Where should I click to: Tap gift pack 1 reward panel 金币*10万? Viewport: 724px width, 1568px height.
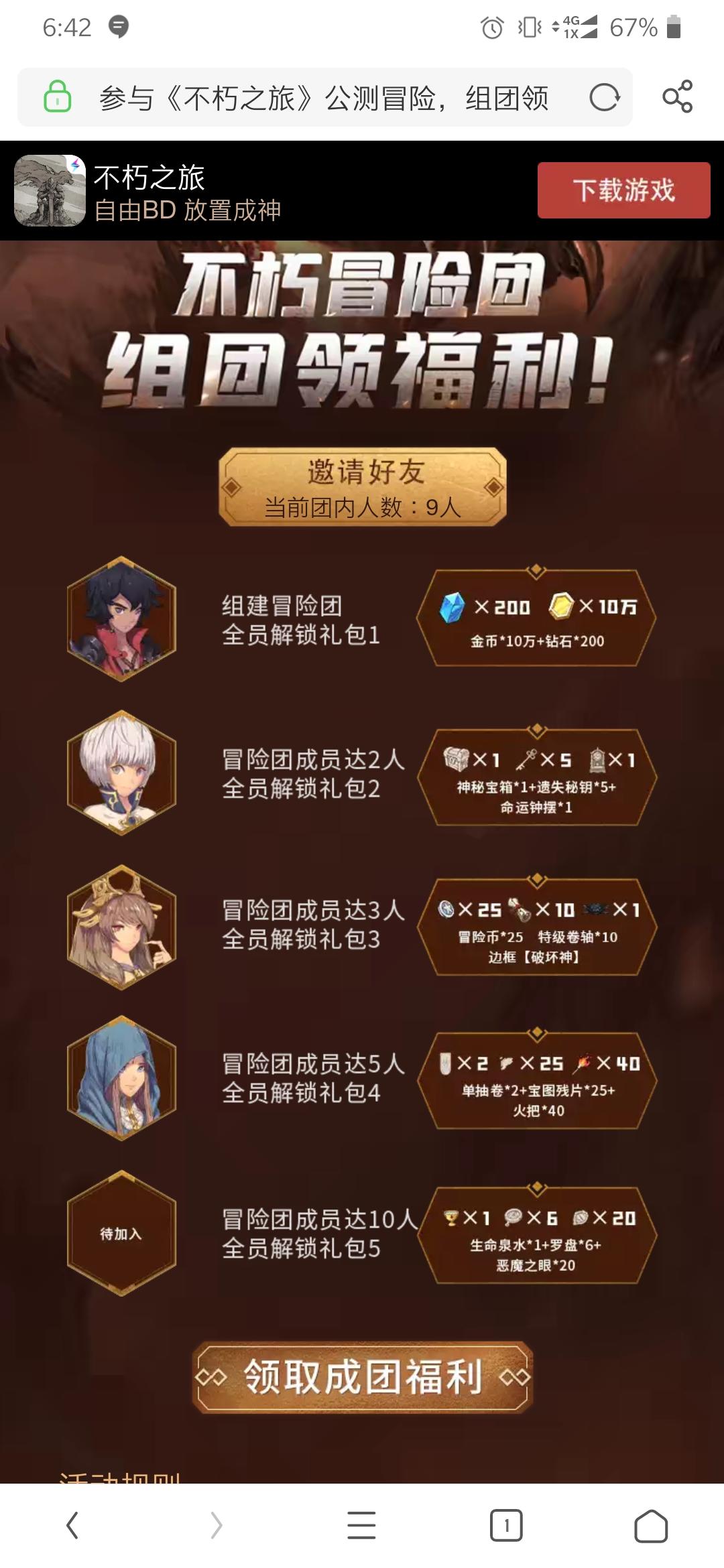point(536,617)
